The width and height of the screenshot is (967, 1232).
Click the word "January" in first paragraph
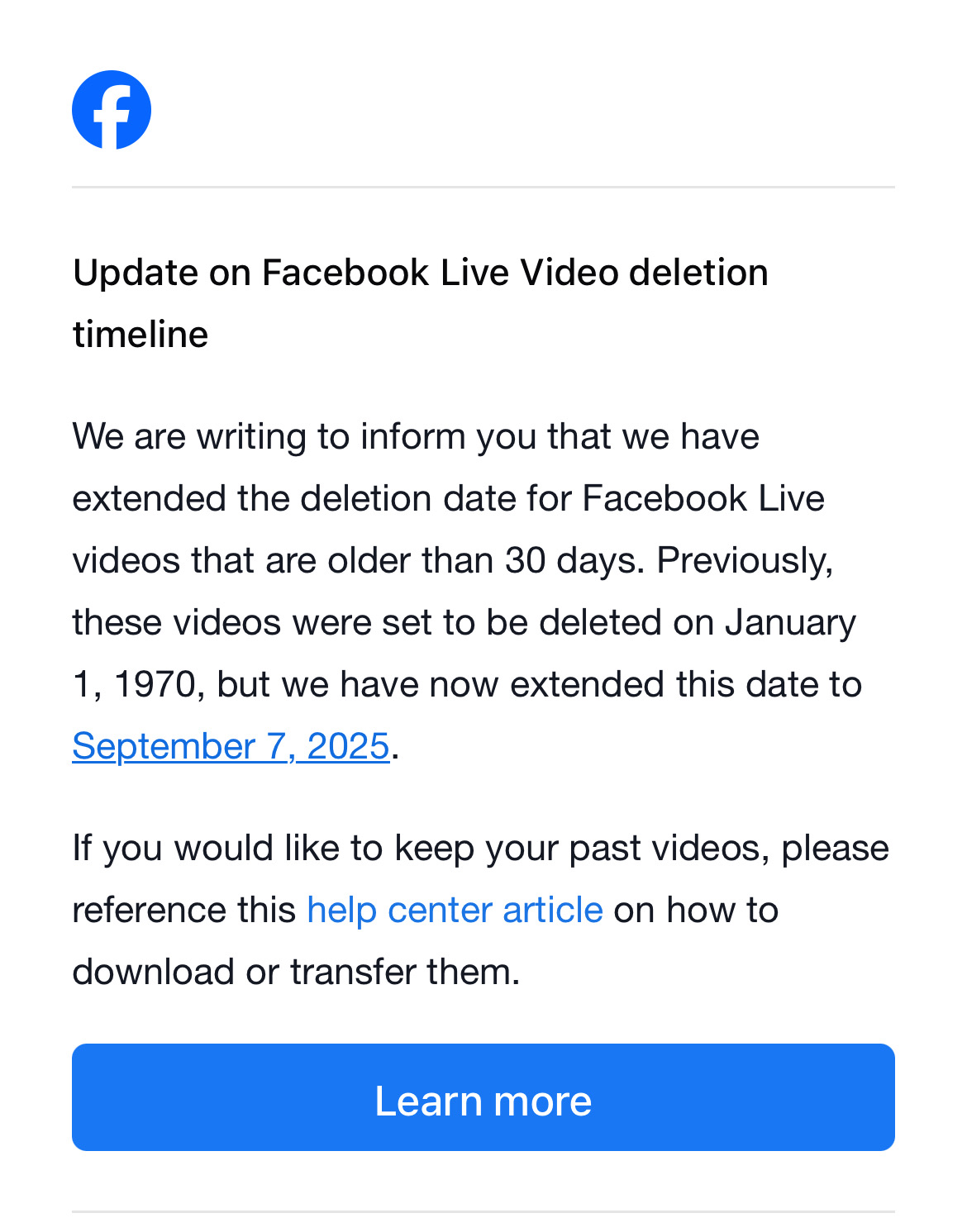790,622
